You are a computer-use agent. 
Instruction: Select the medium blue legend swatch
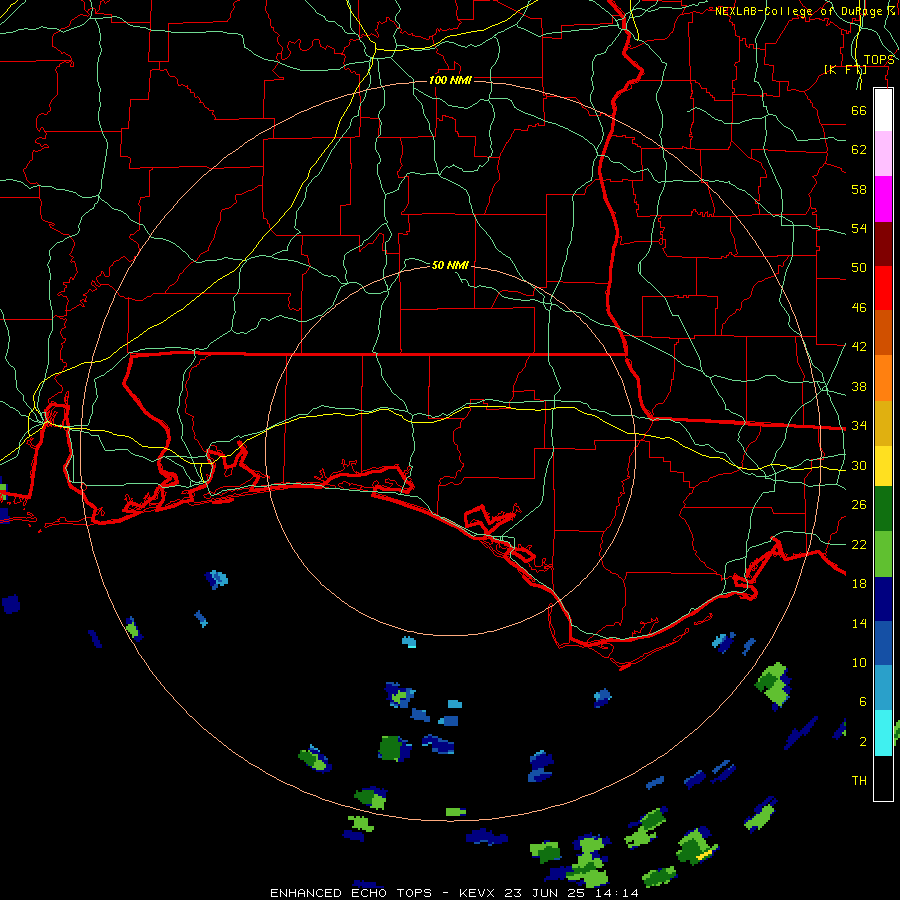pyautogui.click(x=883, y=643)
